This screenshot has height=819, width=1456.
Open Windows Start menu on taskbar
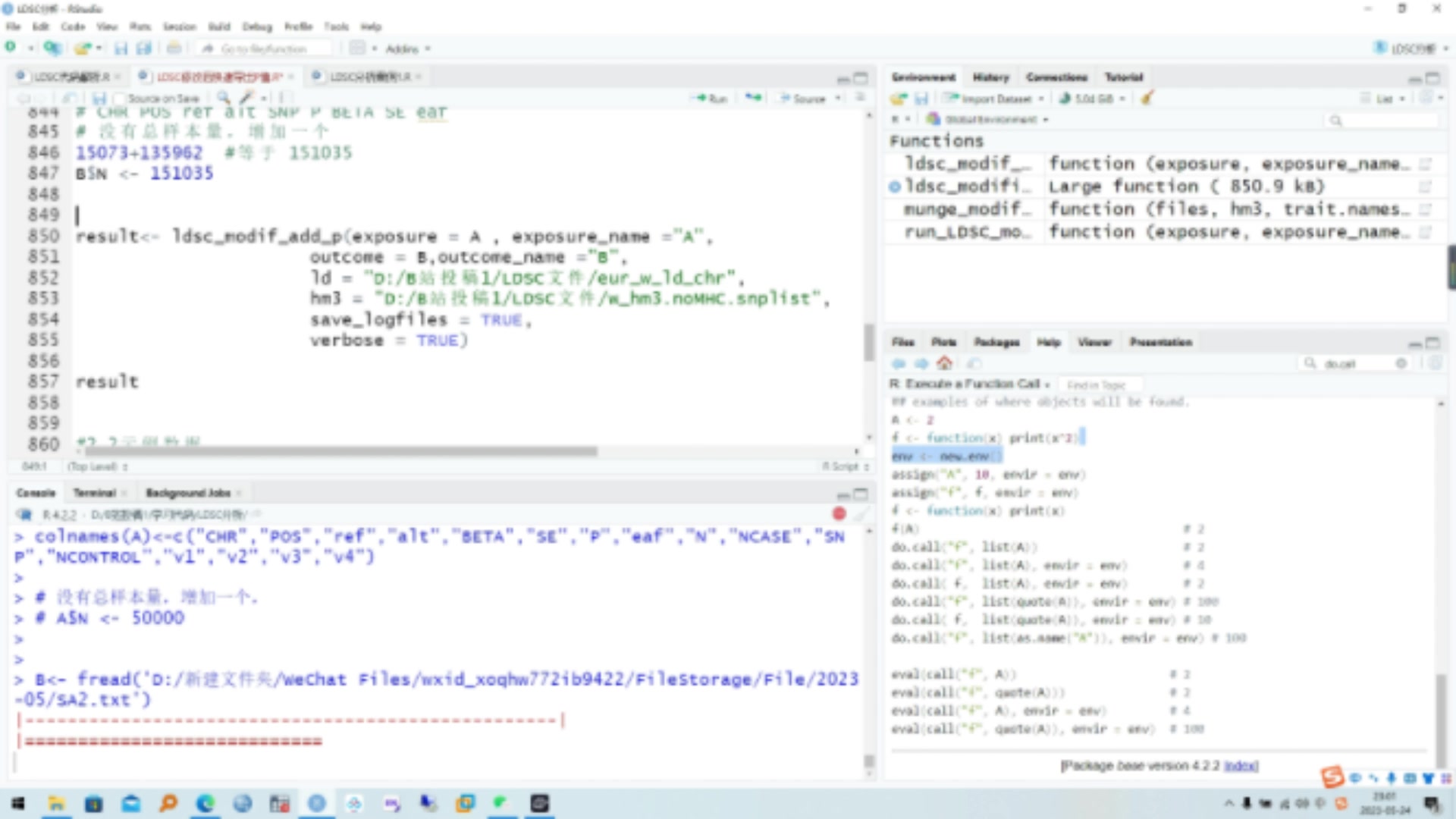18,803
